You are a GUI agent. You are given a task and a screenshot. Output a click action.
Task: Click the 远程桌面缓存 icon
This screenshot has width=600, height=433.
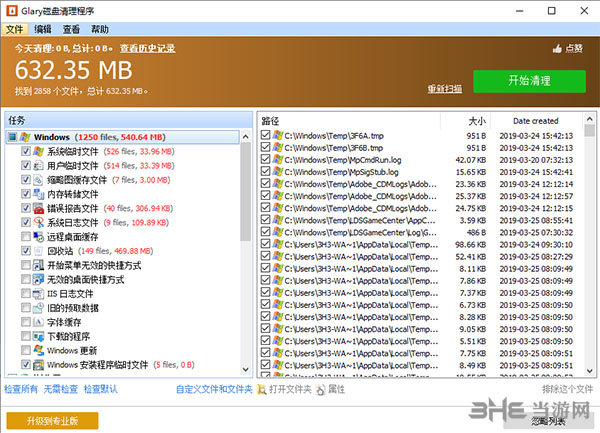pos(38,236)
